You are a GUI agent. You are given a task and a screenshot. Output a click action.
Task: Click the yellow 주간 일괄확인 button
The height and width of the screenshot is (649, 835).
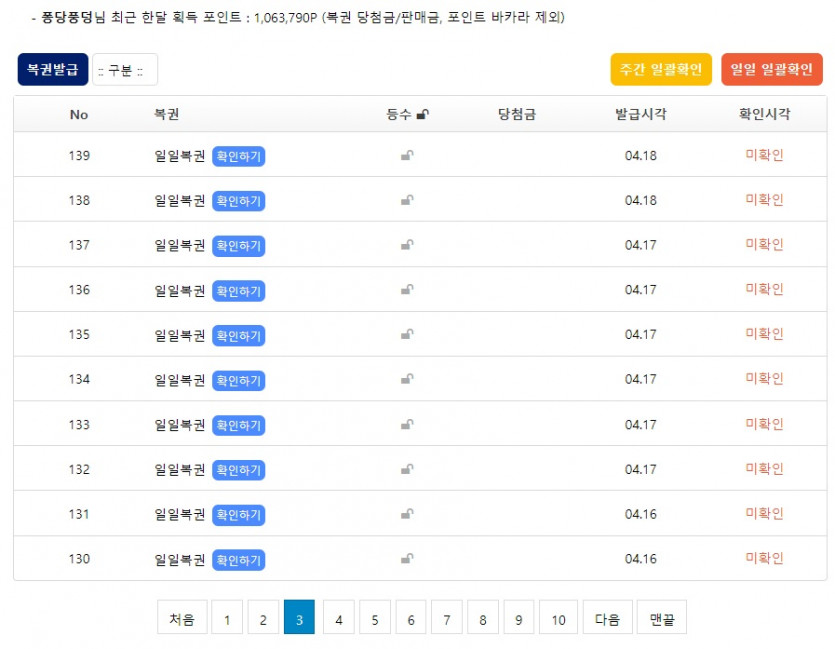pos(661,69)
